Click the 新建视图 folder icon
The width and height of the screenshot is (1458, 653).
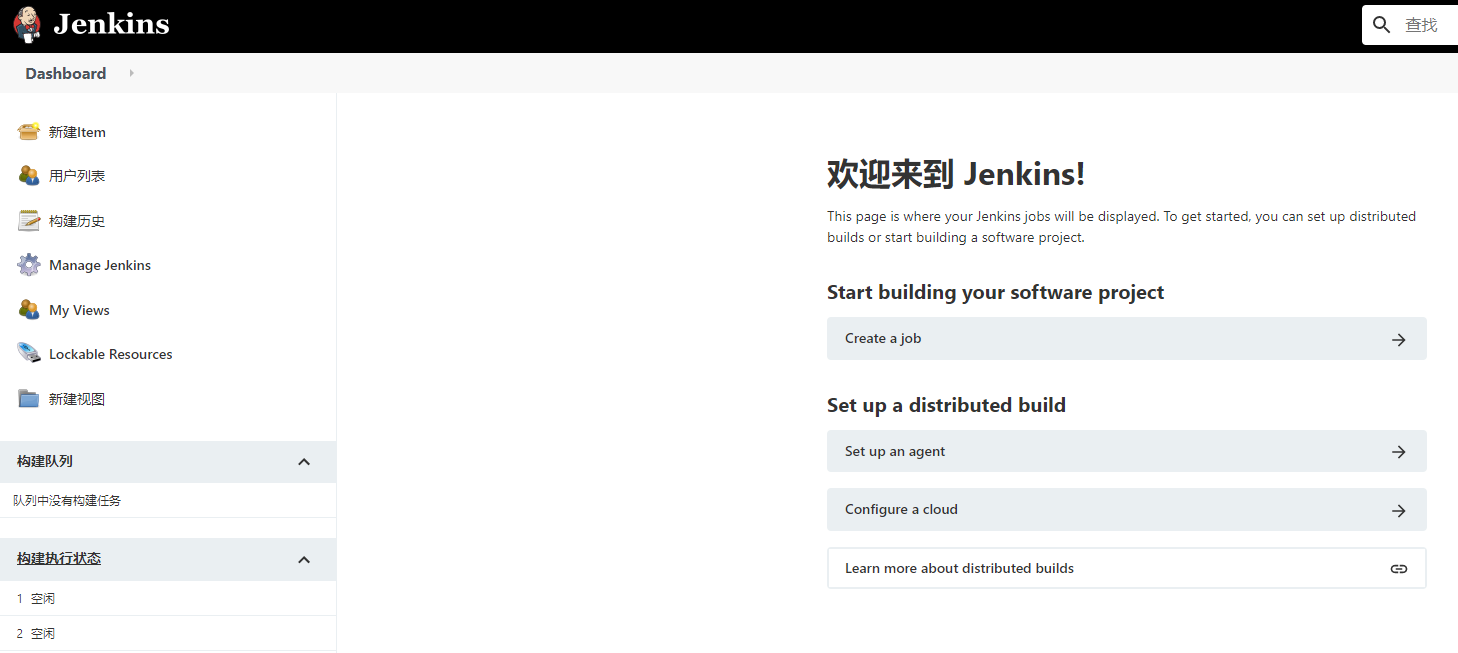pos(29,399)
